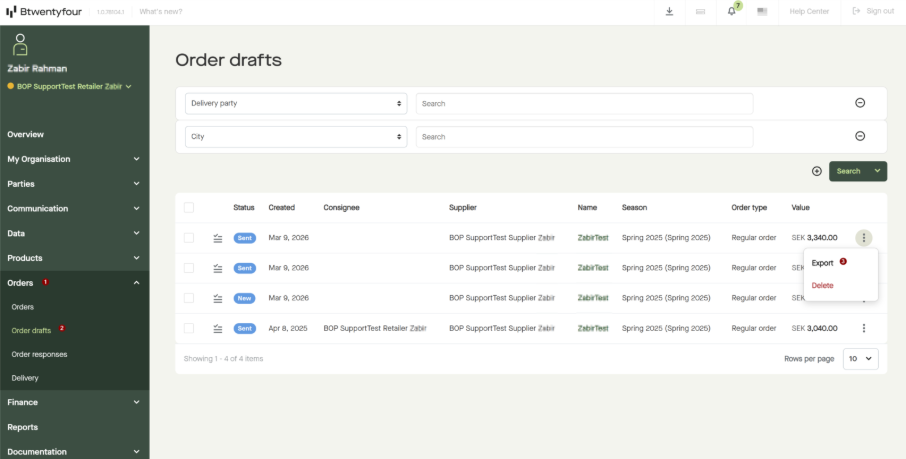The width and height of the screenshot is (906, 459).
Task: Click the language flag icon
Action: tap(762, 11)
